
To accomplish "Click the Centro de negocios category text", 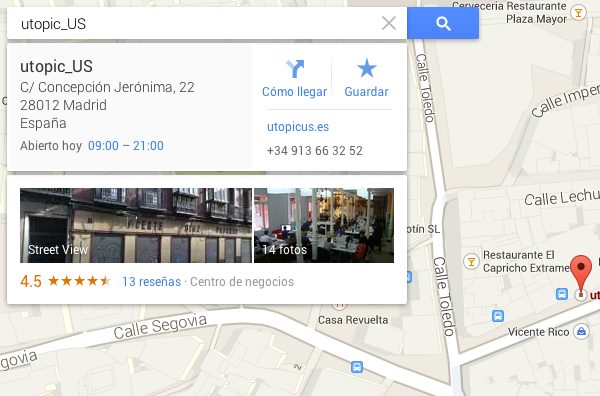I will point(242,282).
